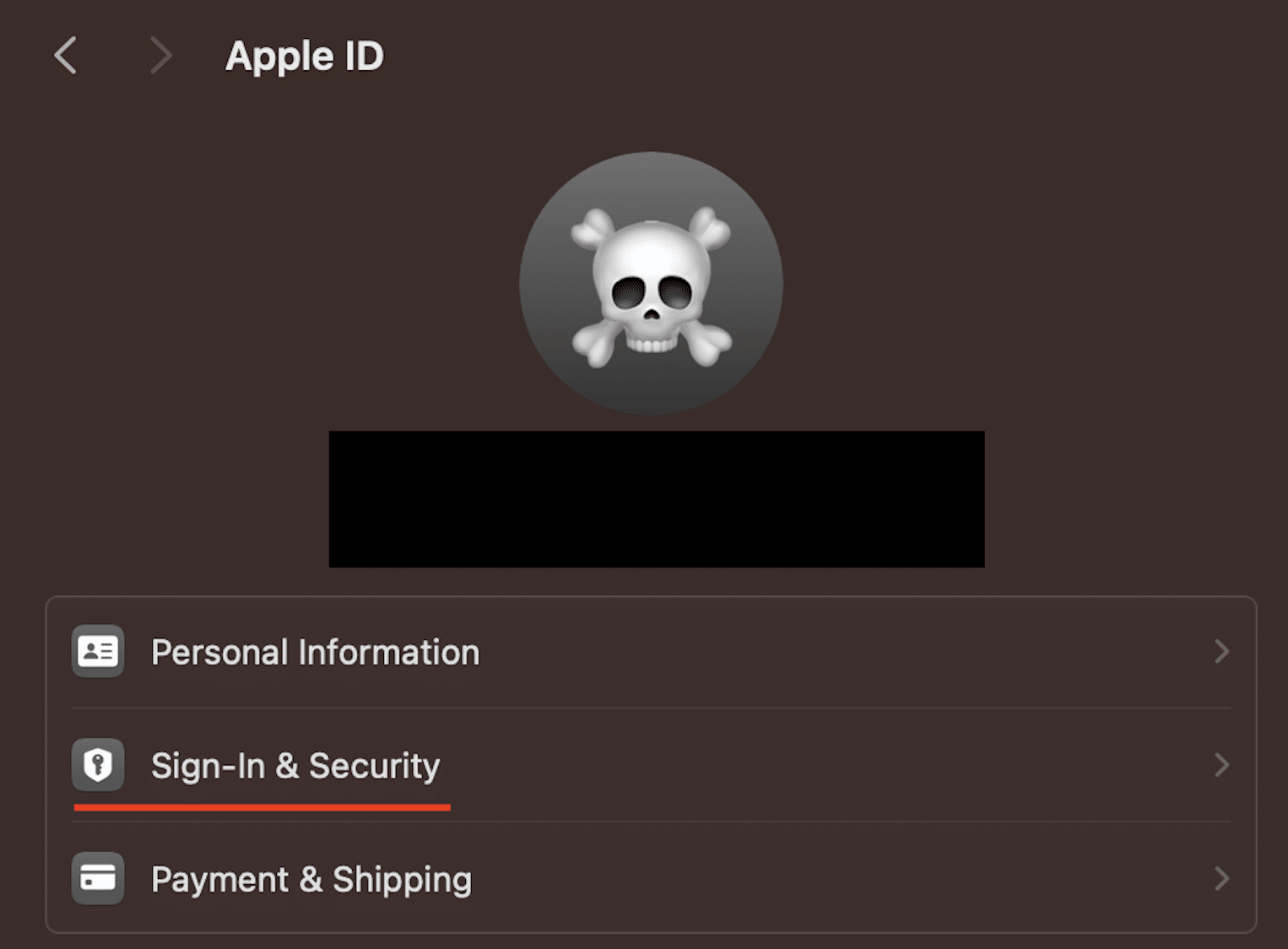Expand the Personal Information row chevron
Viewport: 1288px width, 949px height.
coord(1221,651)
